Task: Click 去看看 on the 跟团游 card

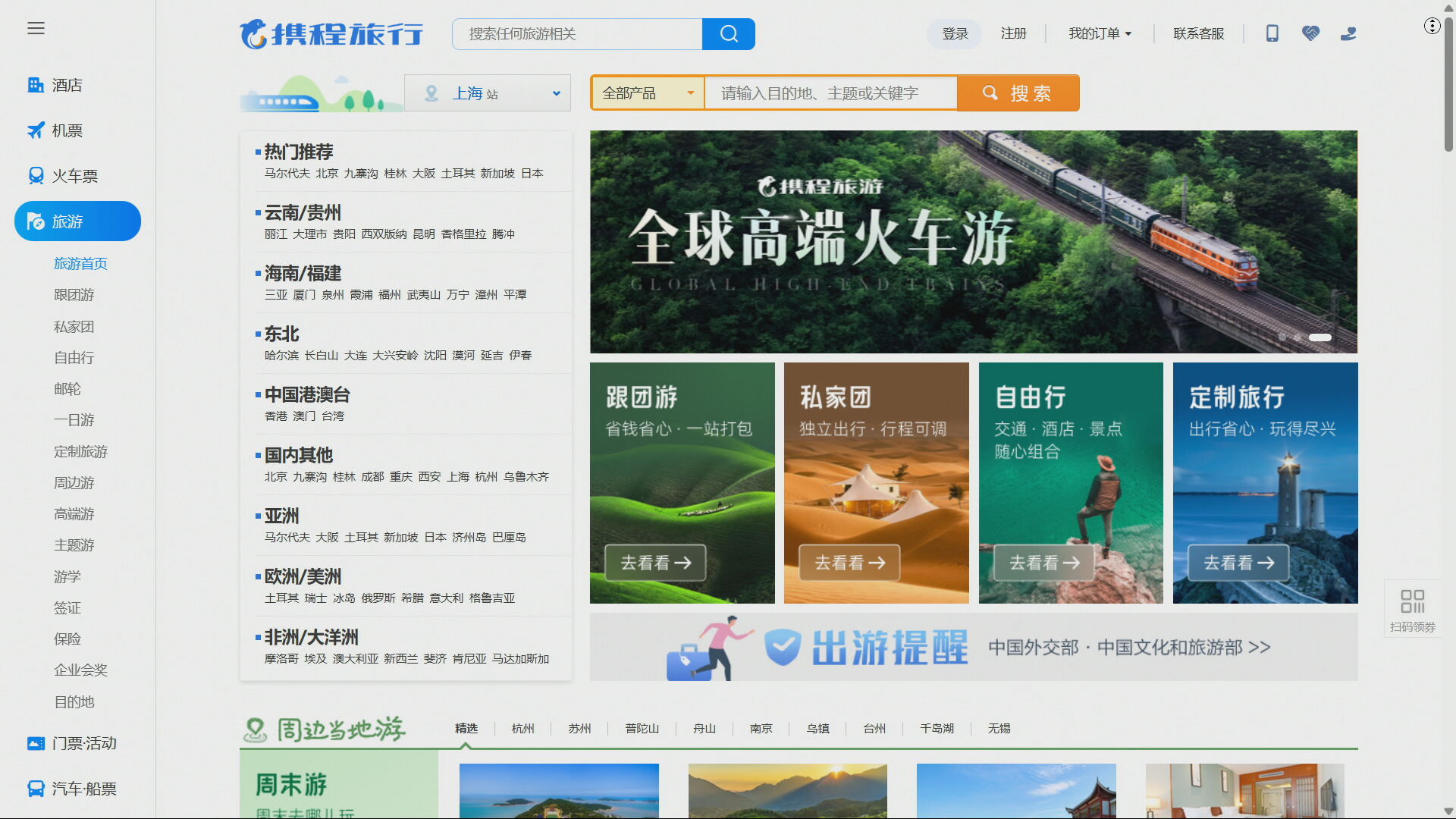Action: (x=655, y=563)
